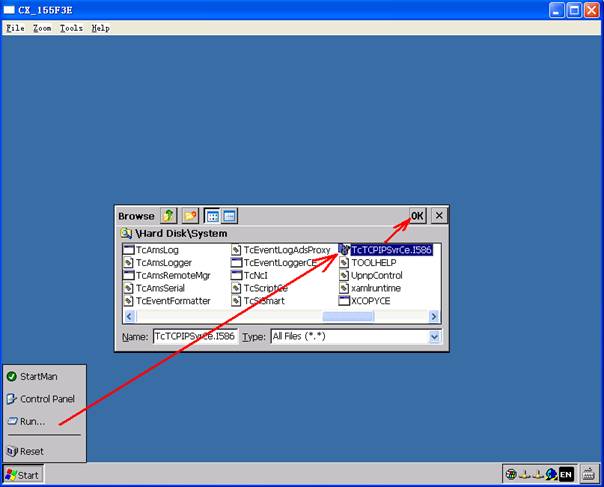This screenshot has height=487, width=604.
Task: Open the Zoom menu
Action: [x=42, y=28]
